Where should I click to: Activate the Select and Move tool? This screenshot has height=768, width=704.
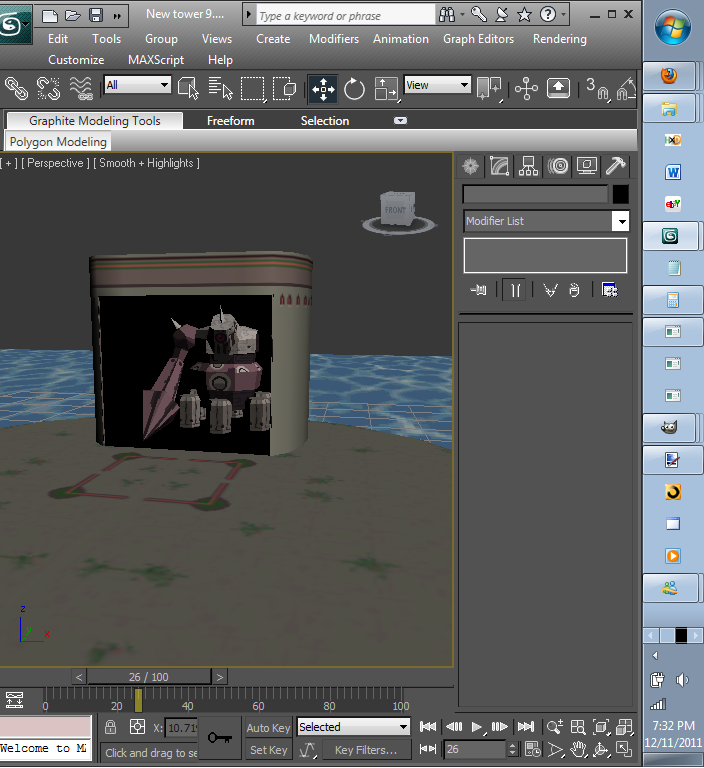[322, 89]
